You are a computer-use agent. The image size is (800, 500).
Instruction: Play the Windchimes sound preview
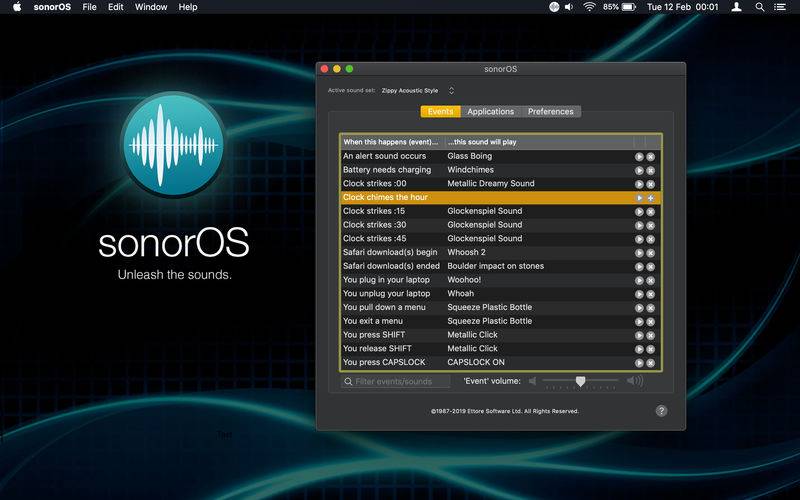pyautogui.click(x=639, y=170)
